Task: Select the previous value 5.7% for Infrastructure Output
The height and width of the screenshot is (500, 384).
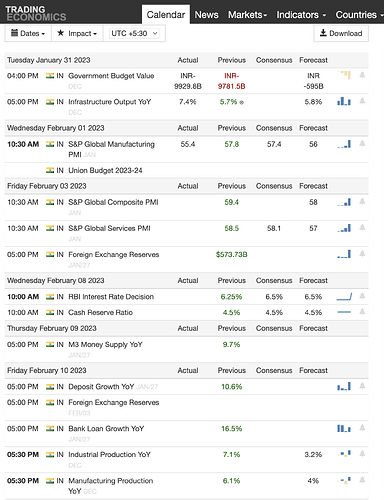Action: (229, 102)
